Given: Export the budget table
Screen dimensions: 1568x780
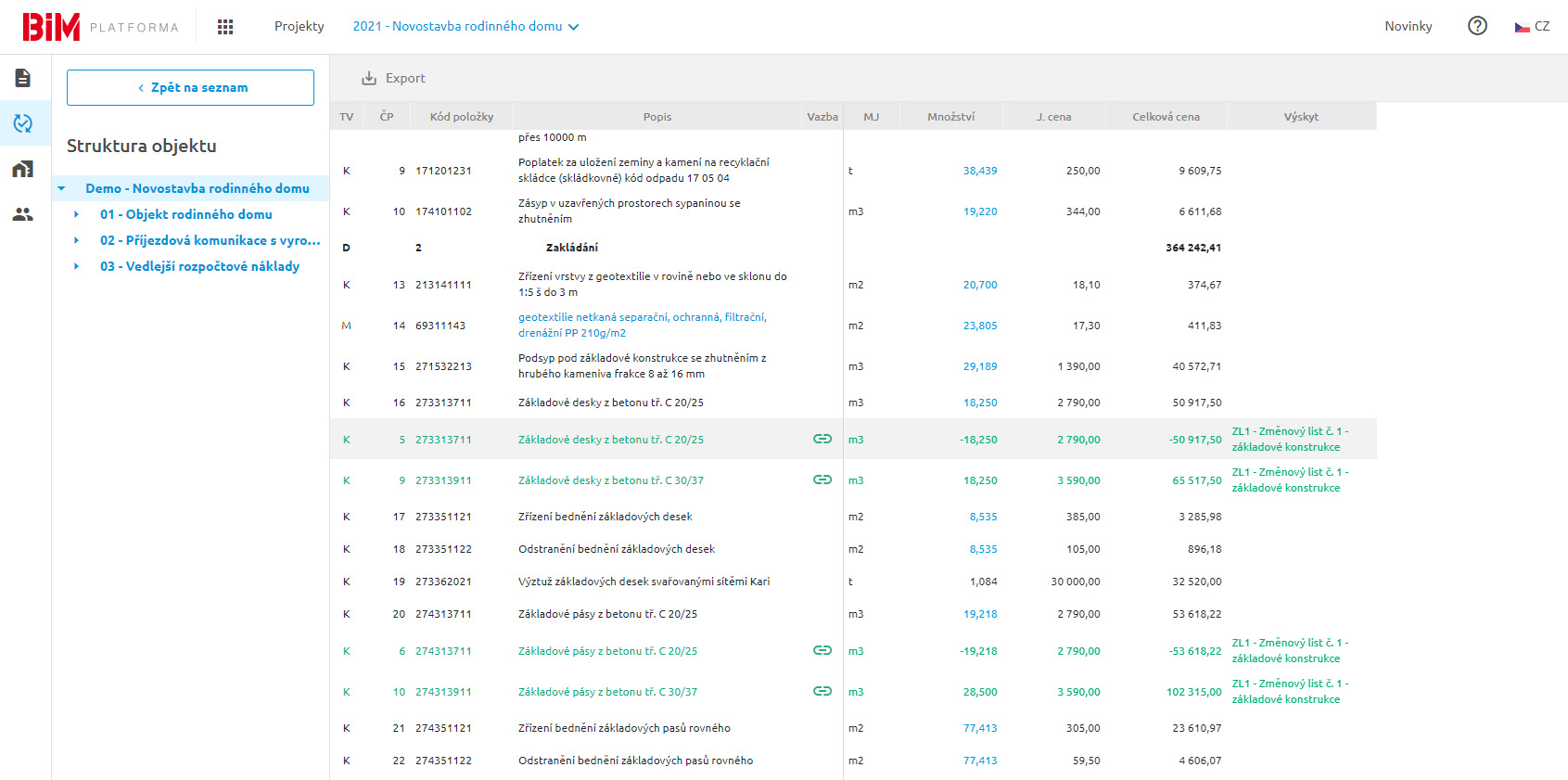Looking at the screenshot, I should click(x=393, y=78).
